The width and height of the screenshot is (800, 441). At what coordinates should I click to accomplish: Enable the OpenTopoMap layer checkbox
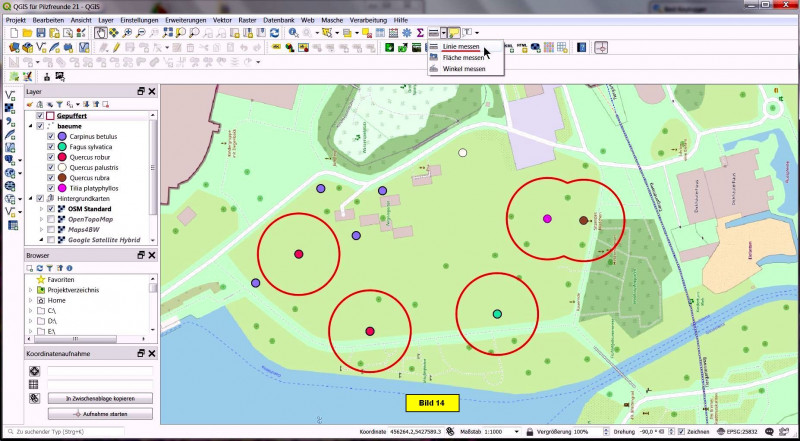pyautogui.click(x=51, y=219)
